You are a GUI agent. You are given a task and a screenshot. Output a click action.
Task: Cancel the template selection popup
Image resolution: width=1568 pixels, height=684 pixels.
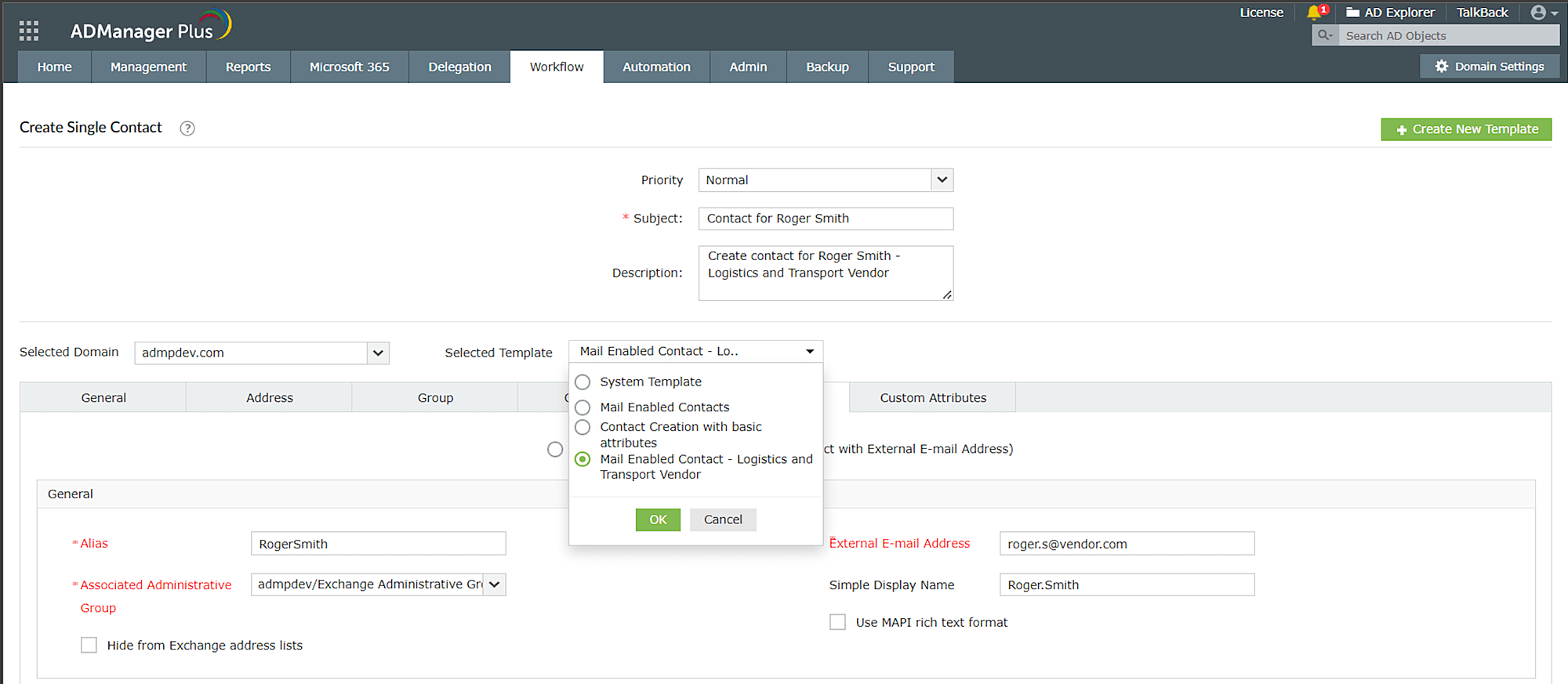tap(723, 519)
